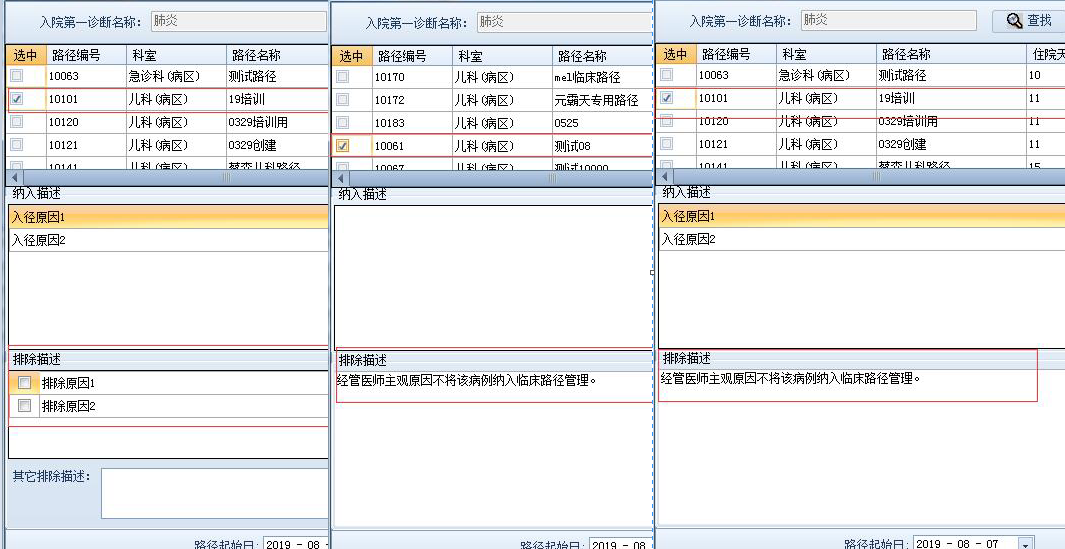Viewport: 1065px width, 549px height.
Task: Click diagnosis name field in middle panel
Action: pyautogui.click(x=564, y=22)
